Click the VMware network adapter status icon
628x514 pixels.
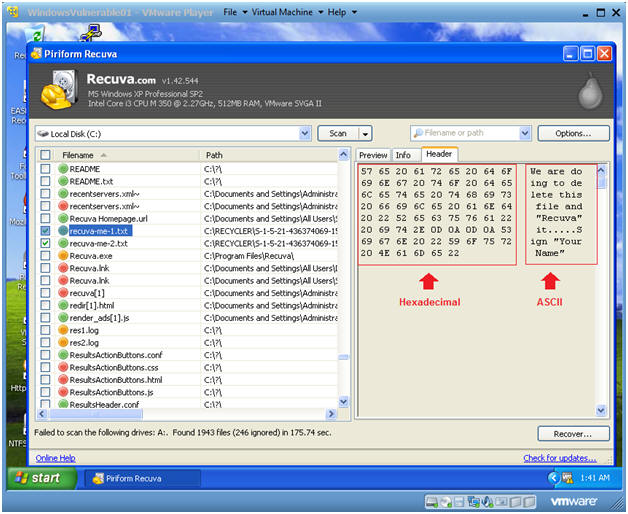point(473,502)
